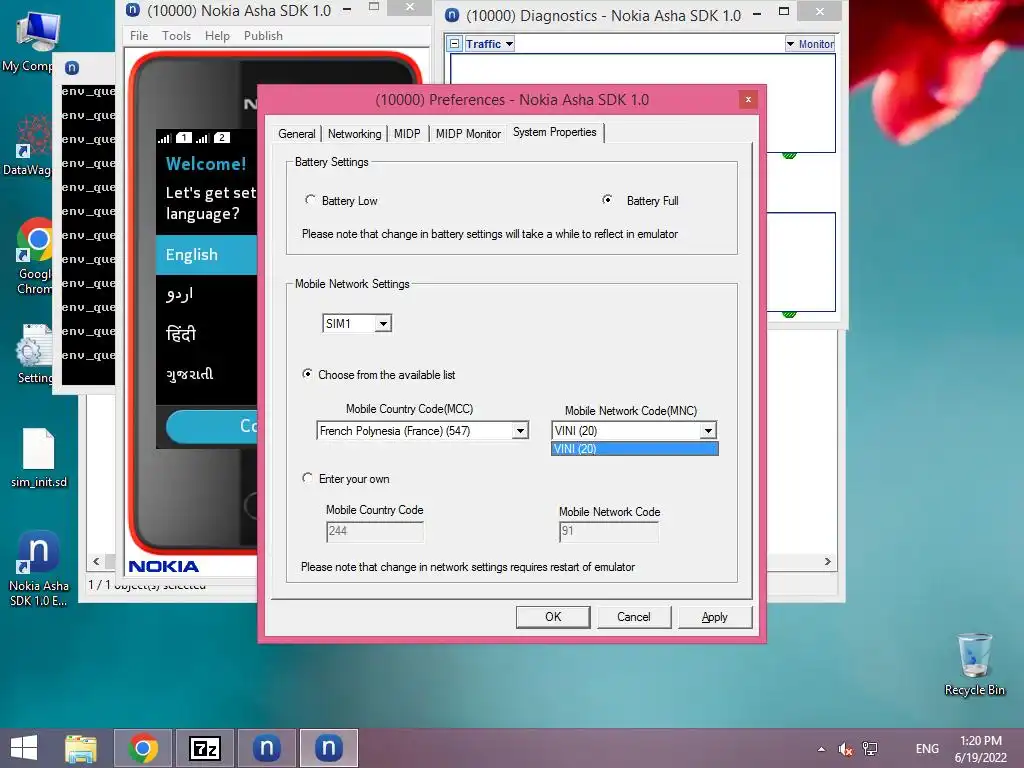Open Recycle Bin on desktop
Image resolution: width=1024 pixels, height=768 pixels.
coord(974,665)
